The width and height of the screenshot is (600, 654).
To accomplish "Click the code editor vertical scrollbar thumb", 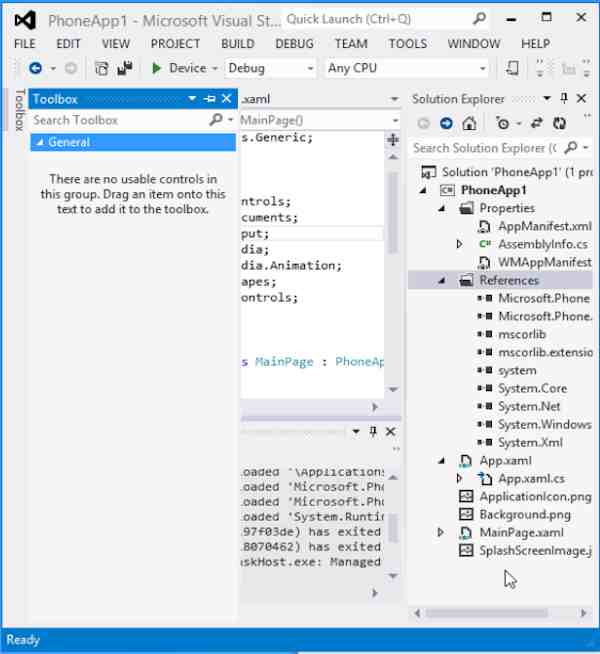I will pyautogui.click(x=393, y=213).
